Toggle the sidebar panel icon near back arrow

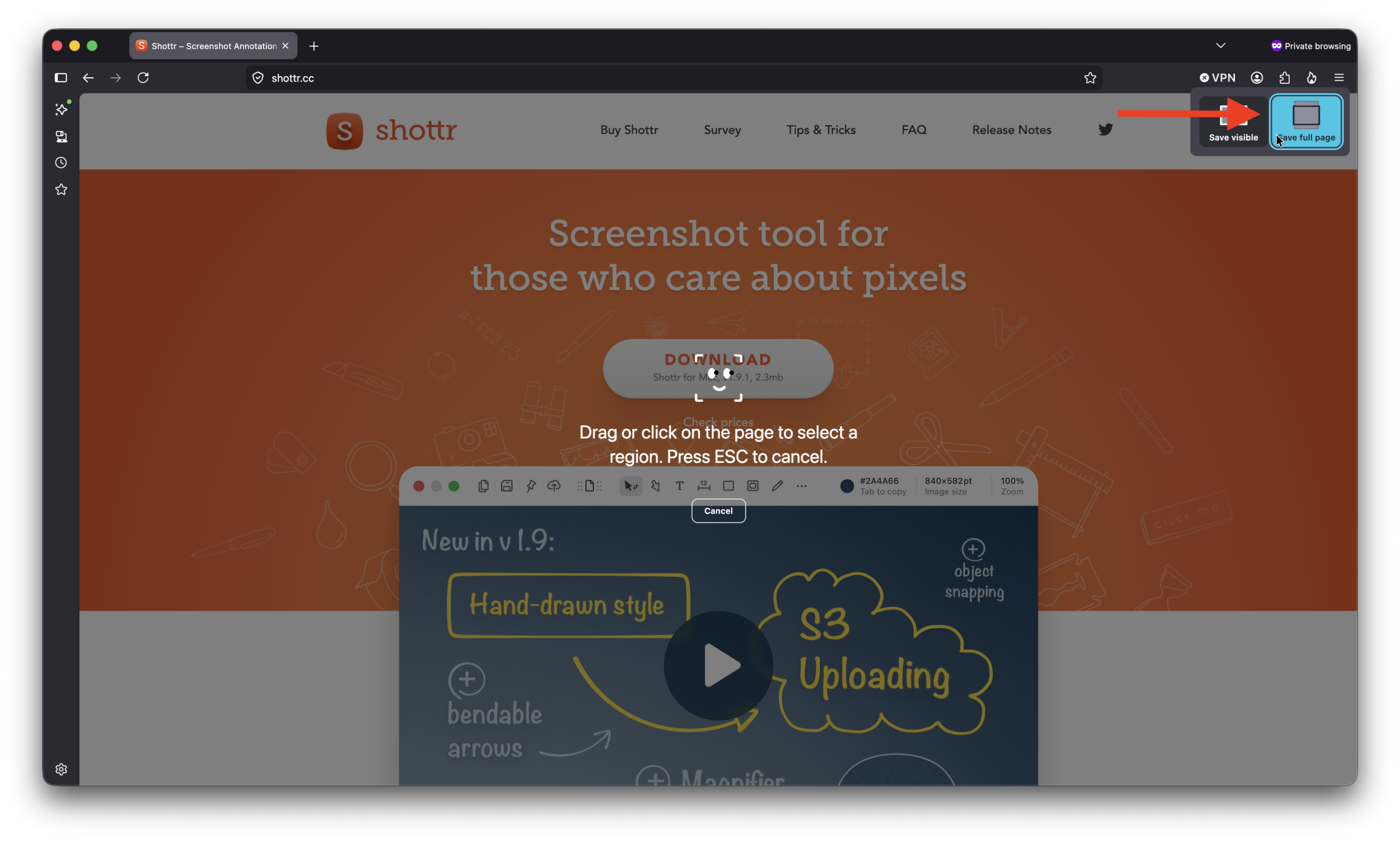coord(61,78)
